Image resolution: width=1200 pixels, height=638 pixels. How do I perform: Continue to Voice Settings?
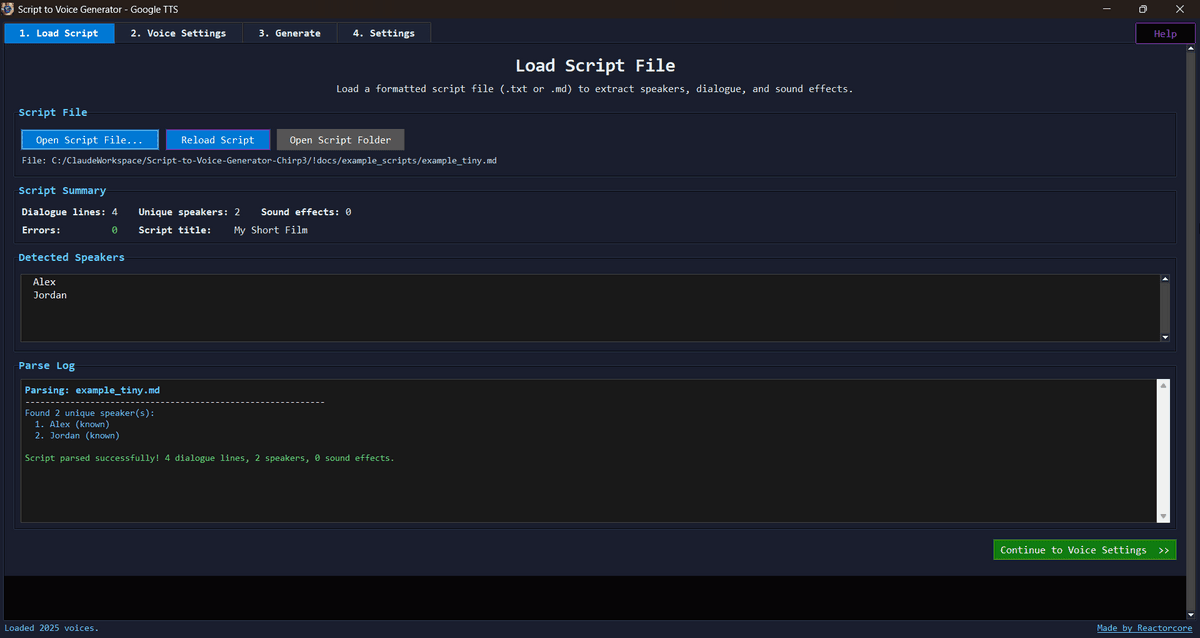tap(1085, 550)
